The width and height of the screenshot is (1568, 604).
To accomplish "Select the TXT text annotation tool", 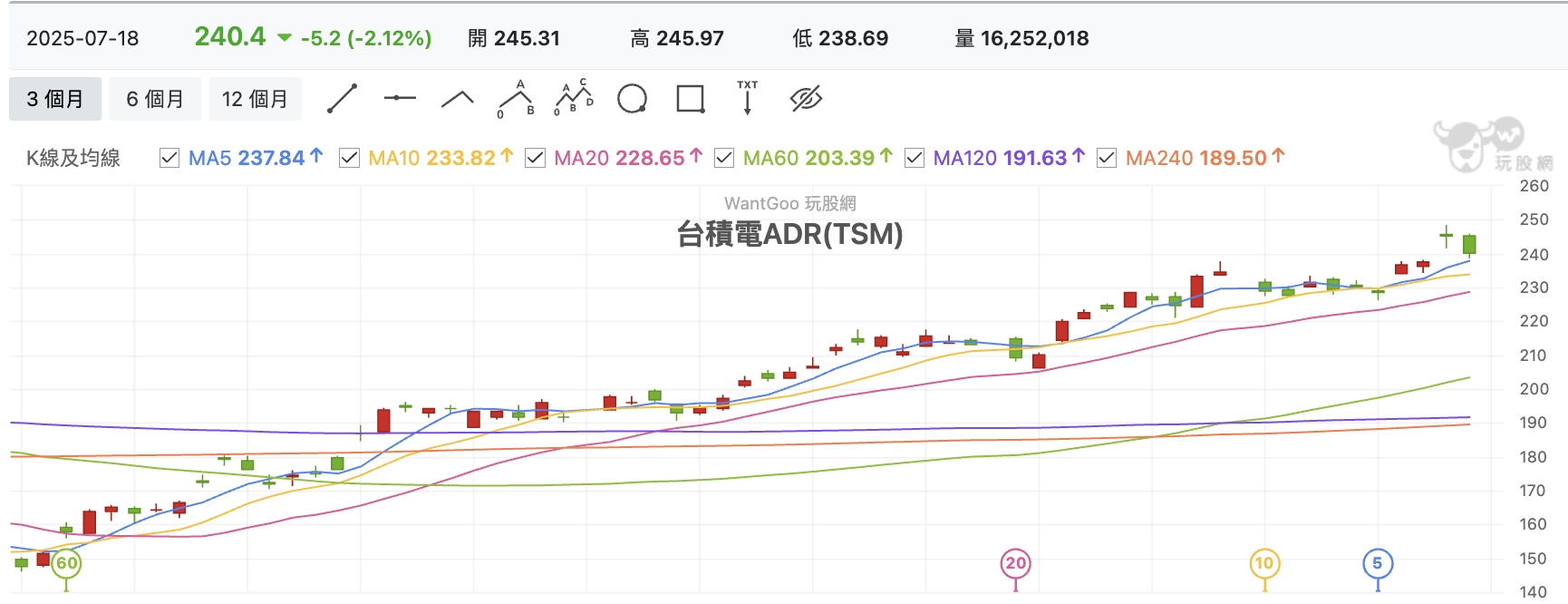I will click(748, 98).
